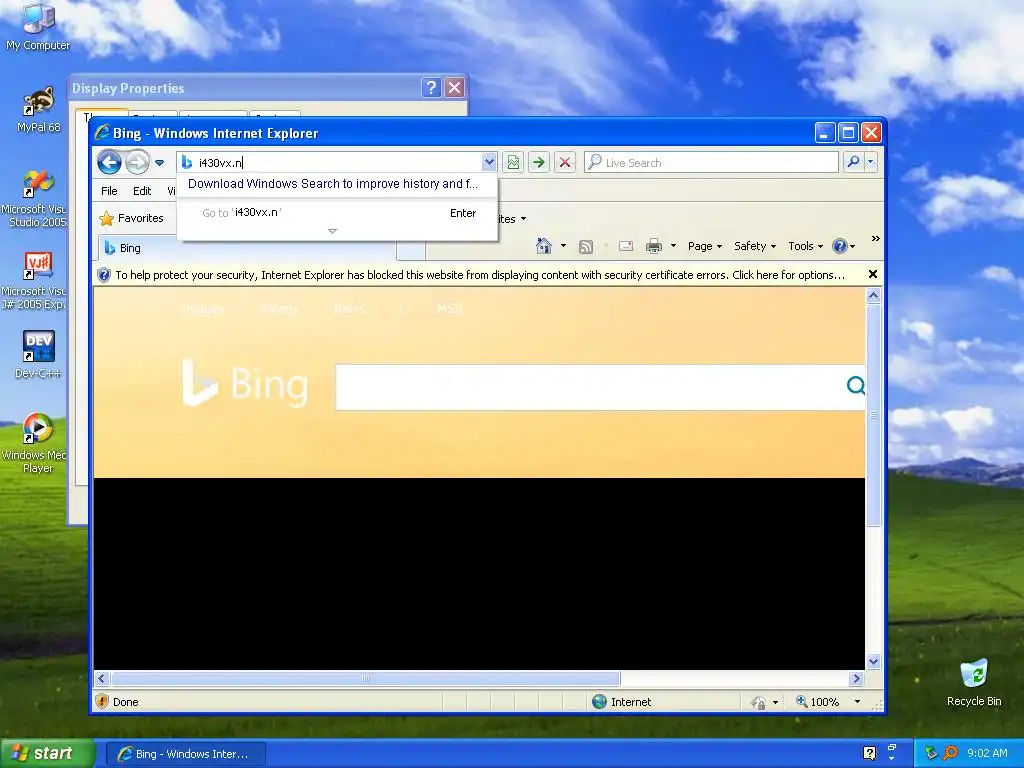Viewport: 1024px width, 768px height.
Task: Click the vertical scrollbar thumb
Action: 873,415
